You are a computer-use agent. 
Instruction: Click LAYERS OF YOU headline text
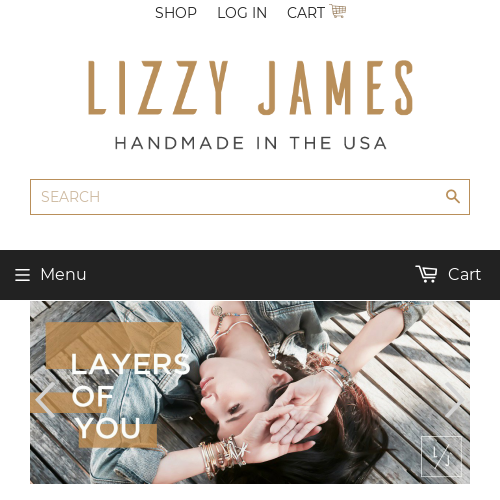tap(130, 395)
